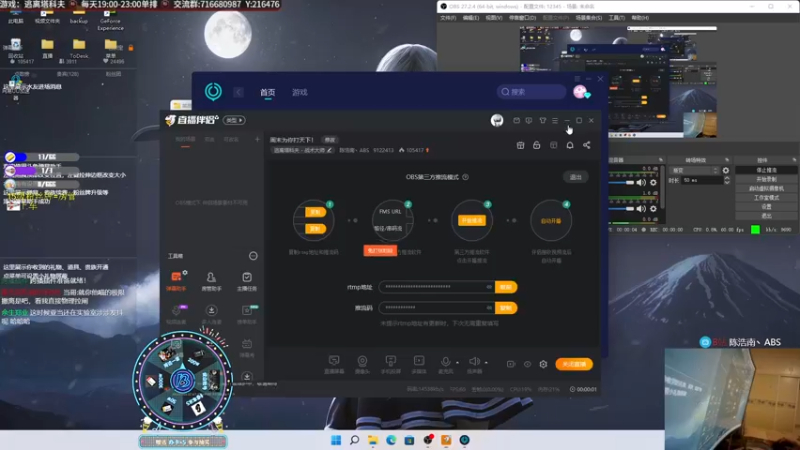The image size is (800, 450).
Task: Click the stop streaming button in OBS controls
Action: (x=766, y=170)
